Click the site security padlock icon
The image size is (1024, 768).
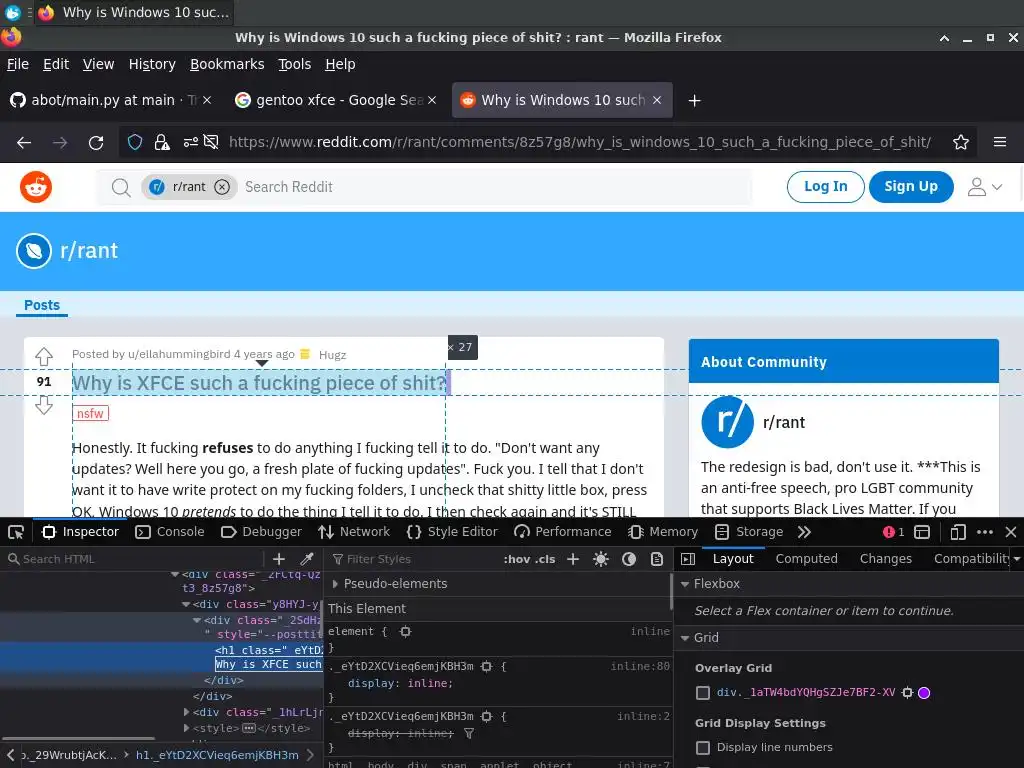point(162,142)
